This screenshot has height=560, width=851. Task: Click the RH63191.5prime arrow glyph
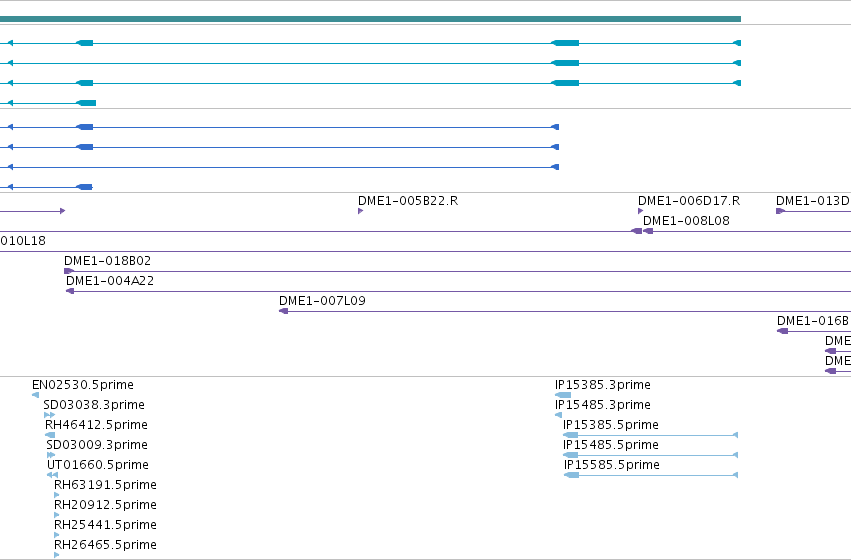pos(56,495)
